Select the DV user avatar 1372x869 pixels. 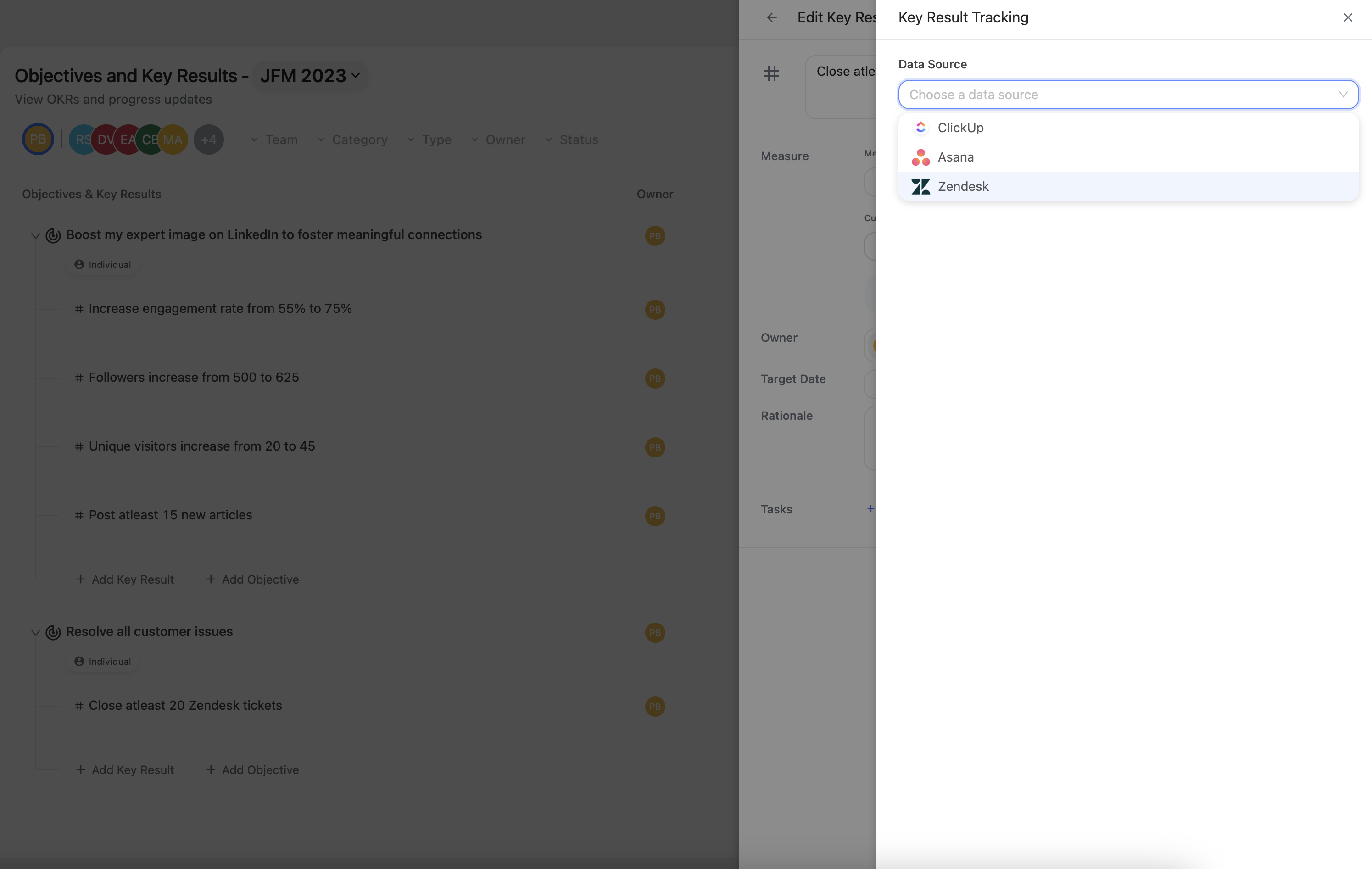point(104,139)
